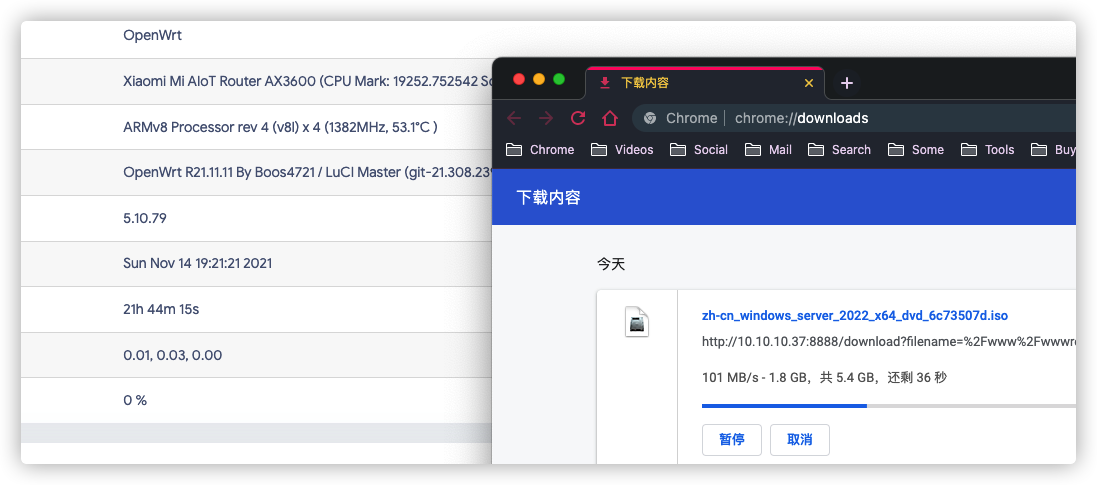This screenshot has height=485, width=1097.
Task: Open the Chrome bookmarks folder
Action: coord(539,150)
